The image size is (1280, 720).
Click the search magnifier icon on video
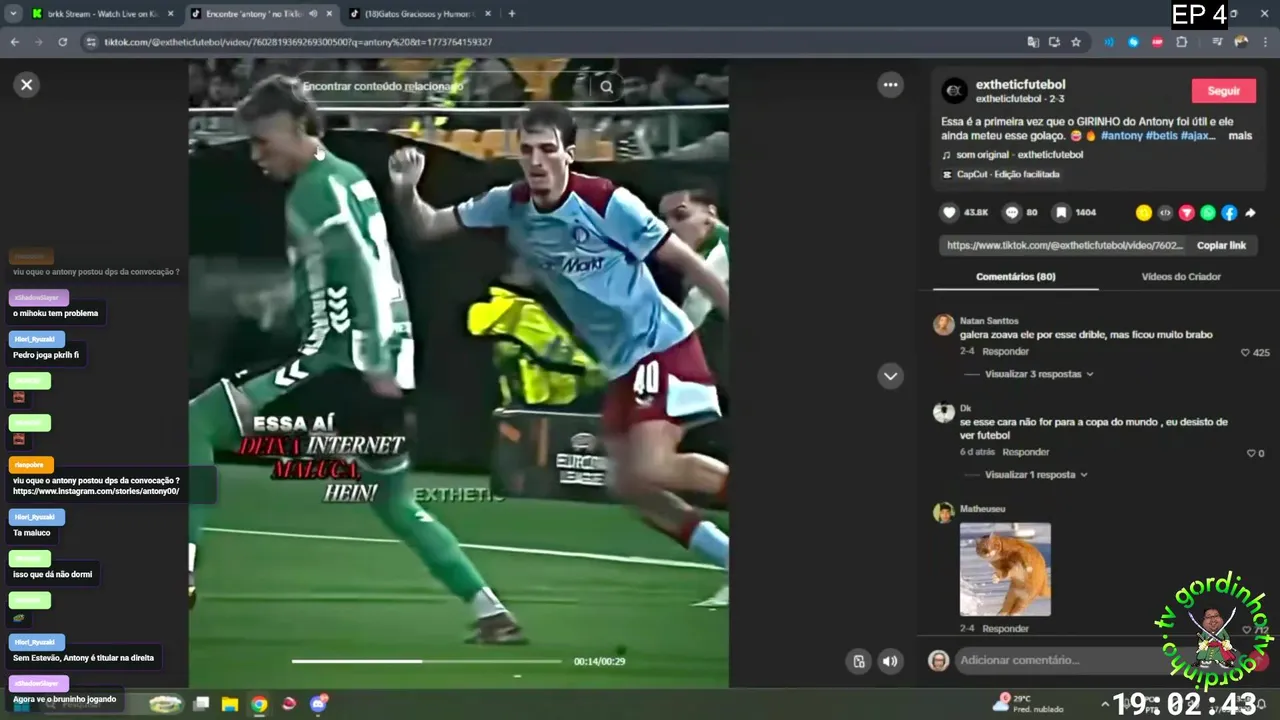pos(607,87)
